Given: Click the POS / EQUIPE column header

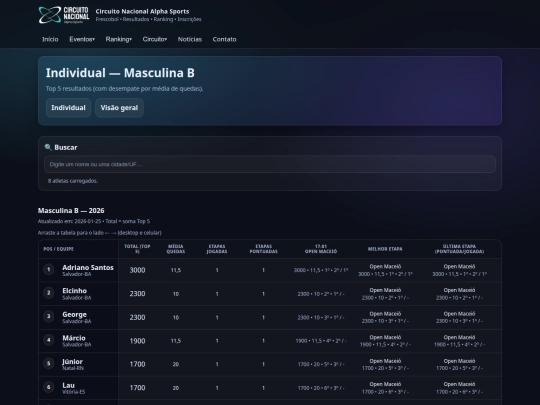Looking at the screenshot, I should pyautogui.click(x=59, y=249).
